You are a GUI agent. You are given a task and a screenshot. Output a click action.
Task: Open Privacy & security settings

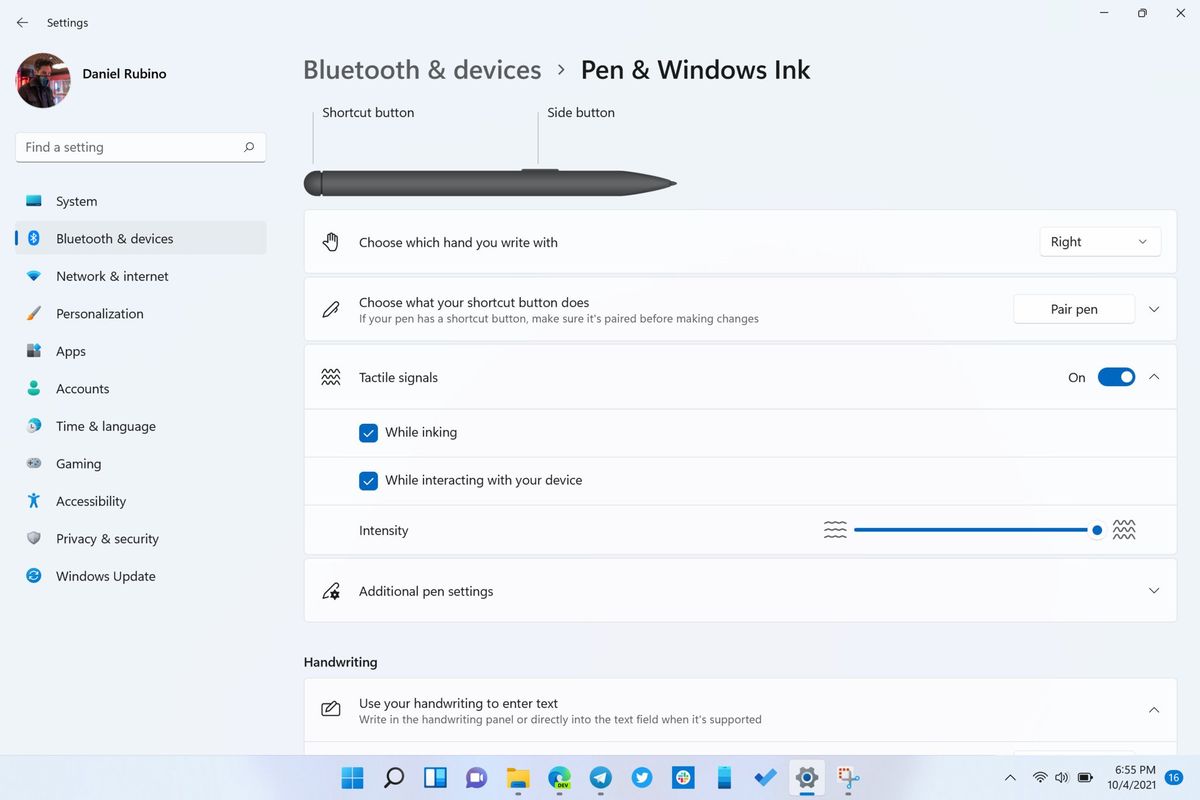(108, 538)
